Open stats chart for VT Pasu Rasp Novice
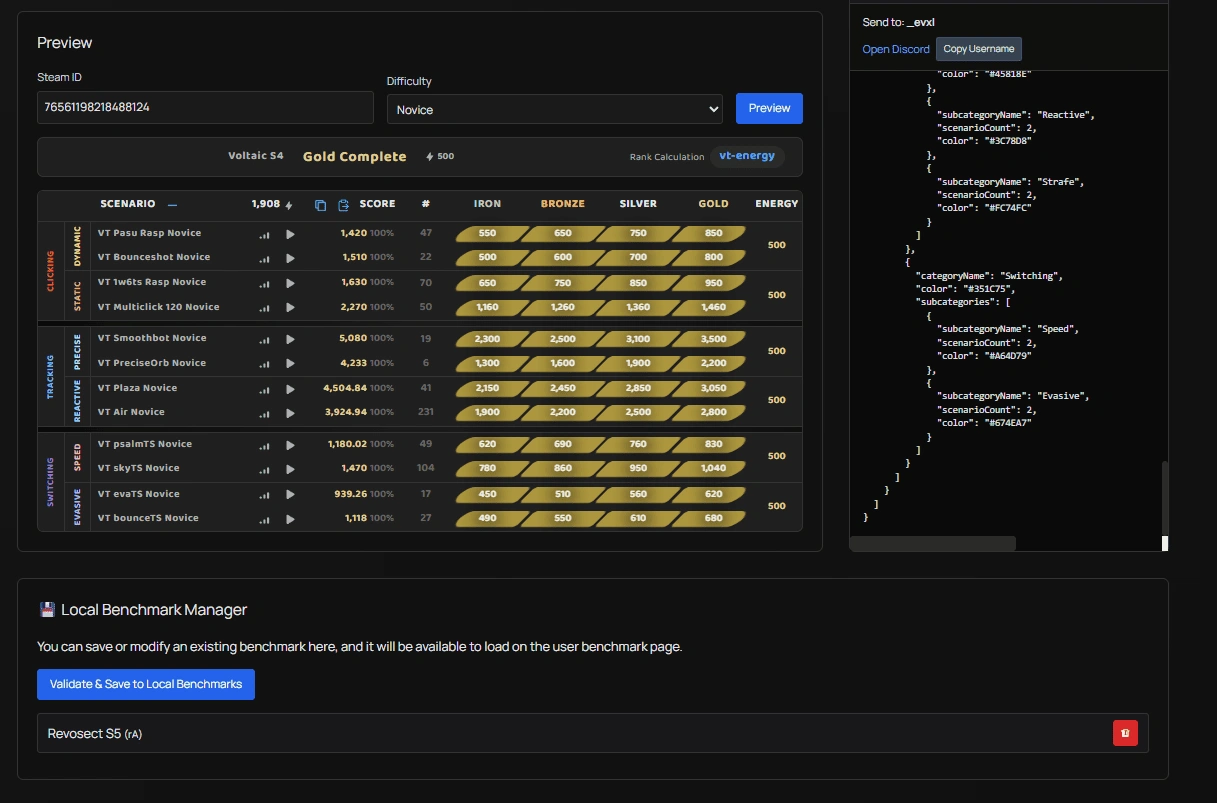This screenshot has width=1217, height=803. pos(262,233)
